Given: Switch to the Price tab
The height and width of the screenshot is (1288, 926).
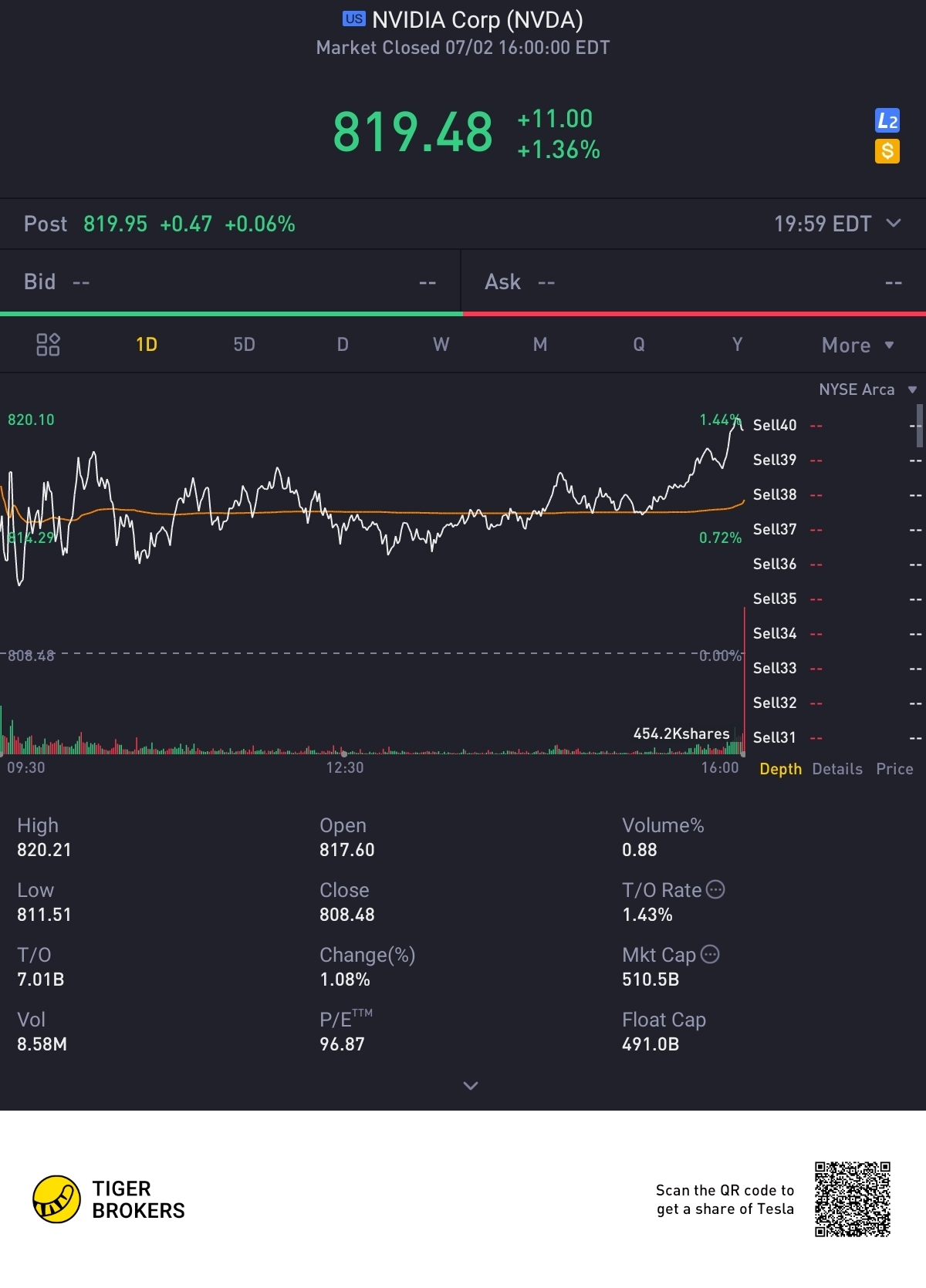Looking at the screenshot, I should [x=894, y=769].
